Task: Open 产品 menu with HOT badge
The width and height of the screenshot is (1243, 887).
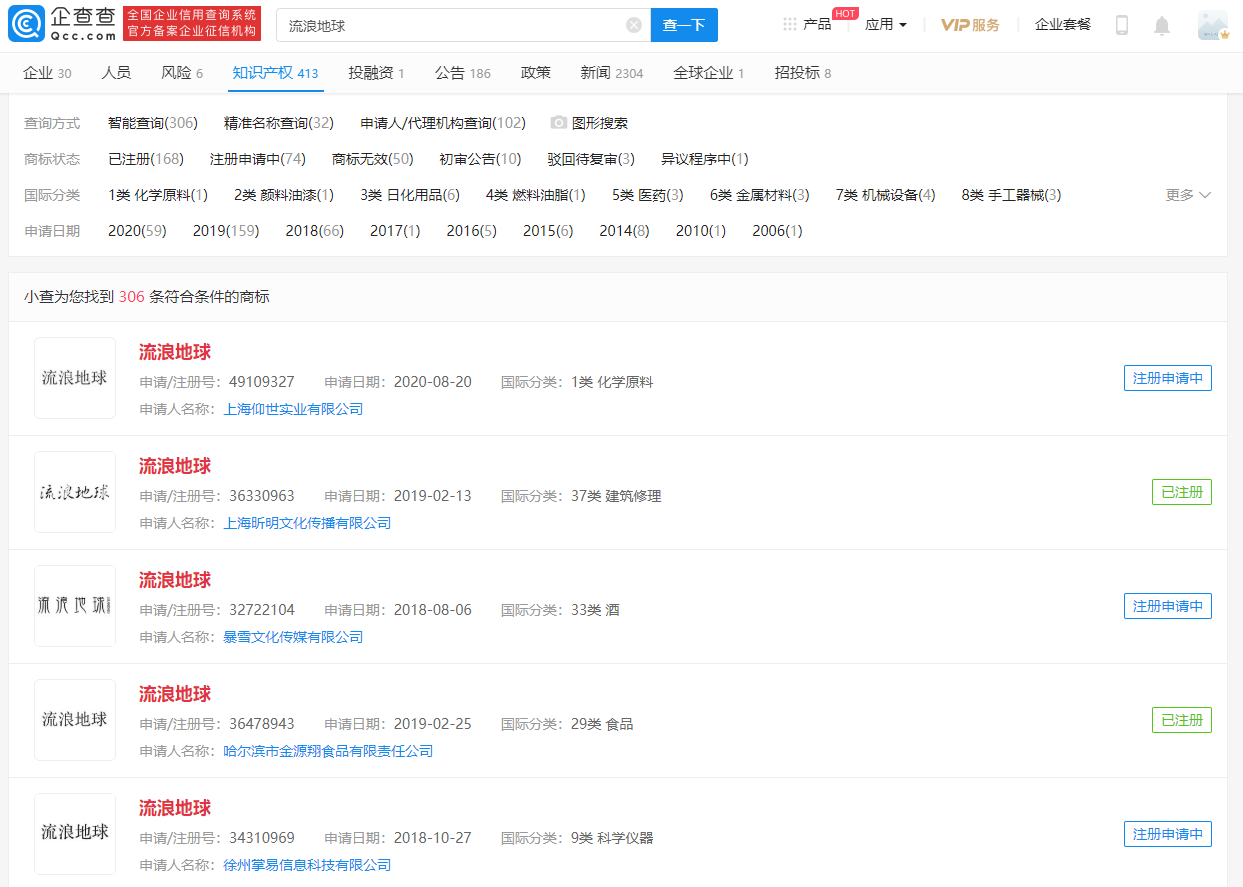Action: 818,24
